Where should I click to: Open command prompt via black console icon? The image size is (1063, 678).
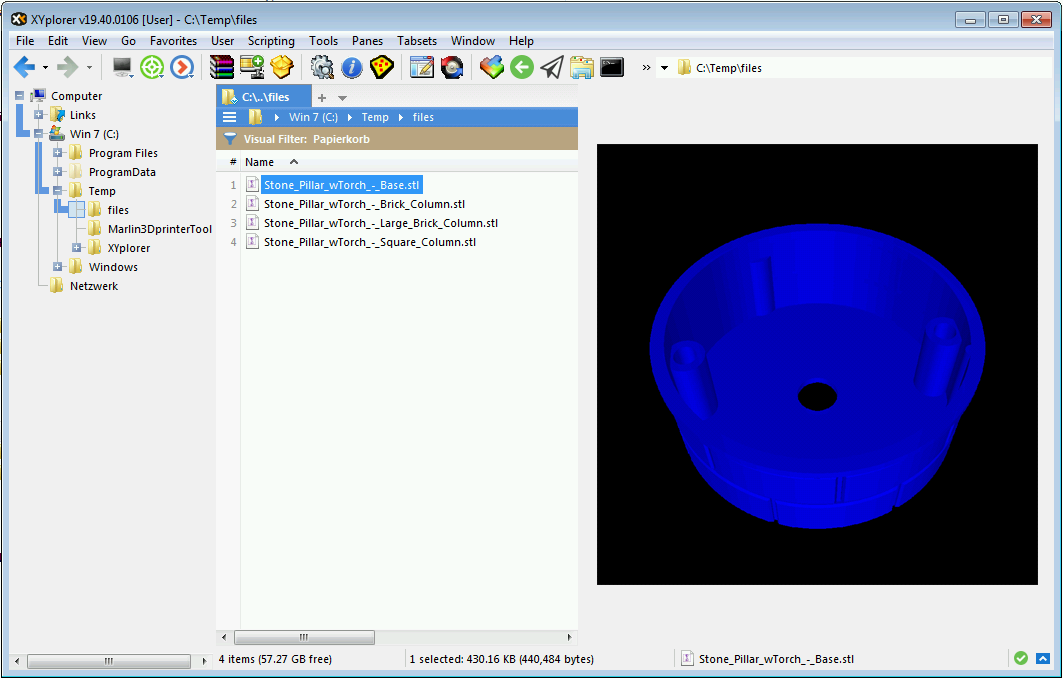tap(612, 67)
